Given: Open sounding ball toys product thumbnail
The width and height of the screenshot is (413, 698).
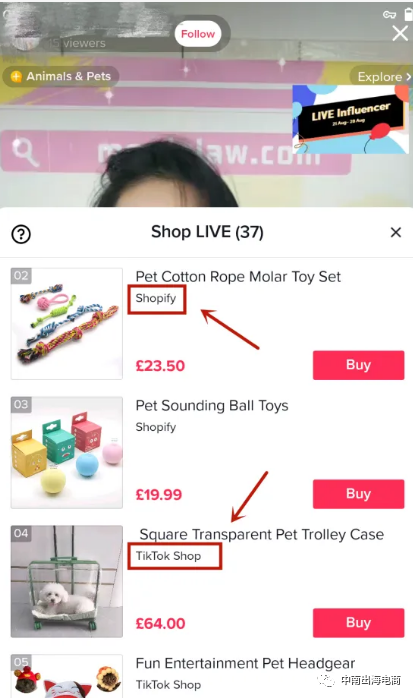Looking at the screenshot, I should 67,452.
